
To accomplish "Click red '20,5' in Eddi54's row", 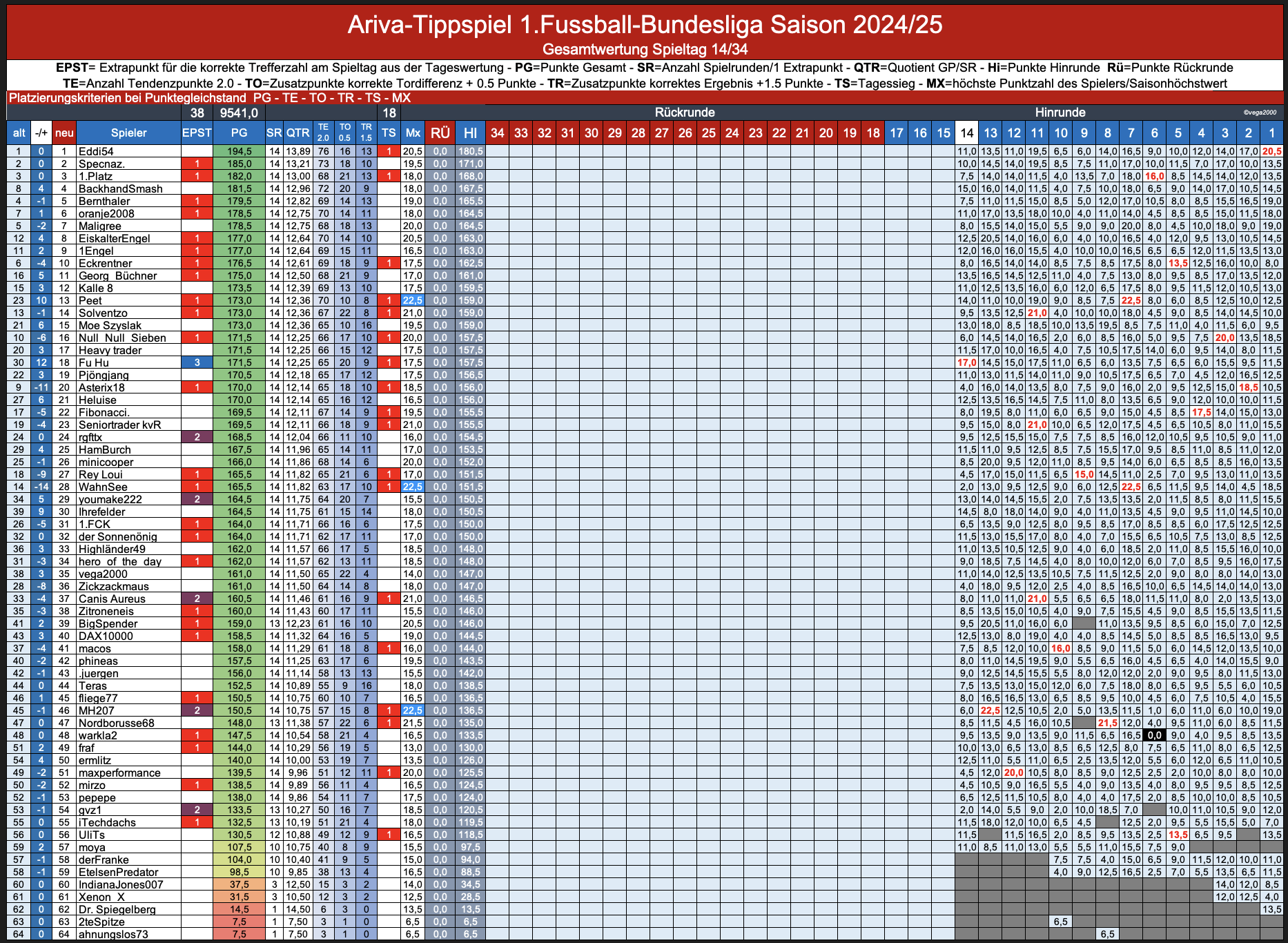I will click(x=1271, y=151).
